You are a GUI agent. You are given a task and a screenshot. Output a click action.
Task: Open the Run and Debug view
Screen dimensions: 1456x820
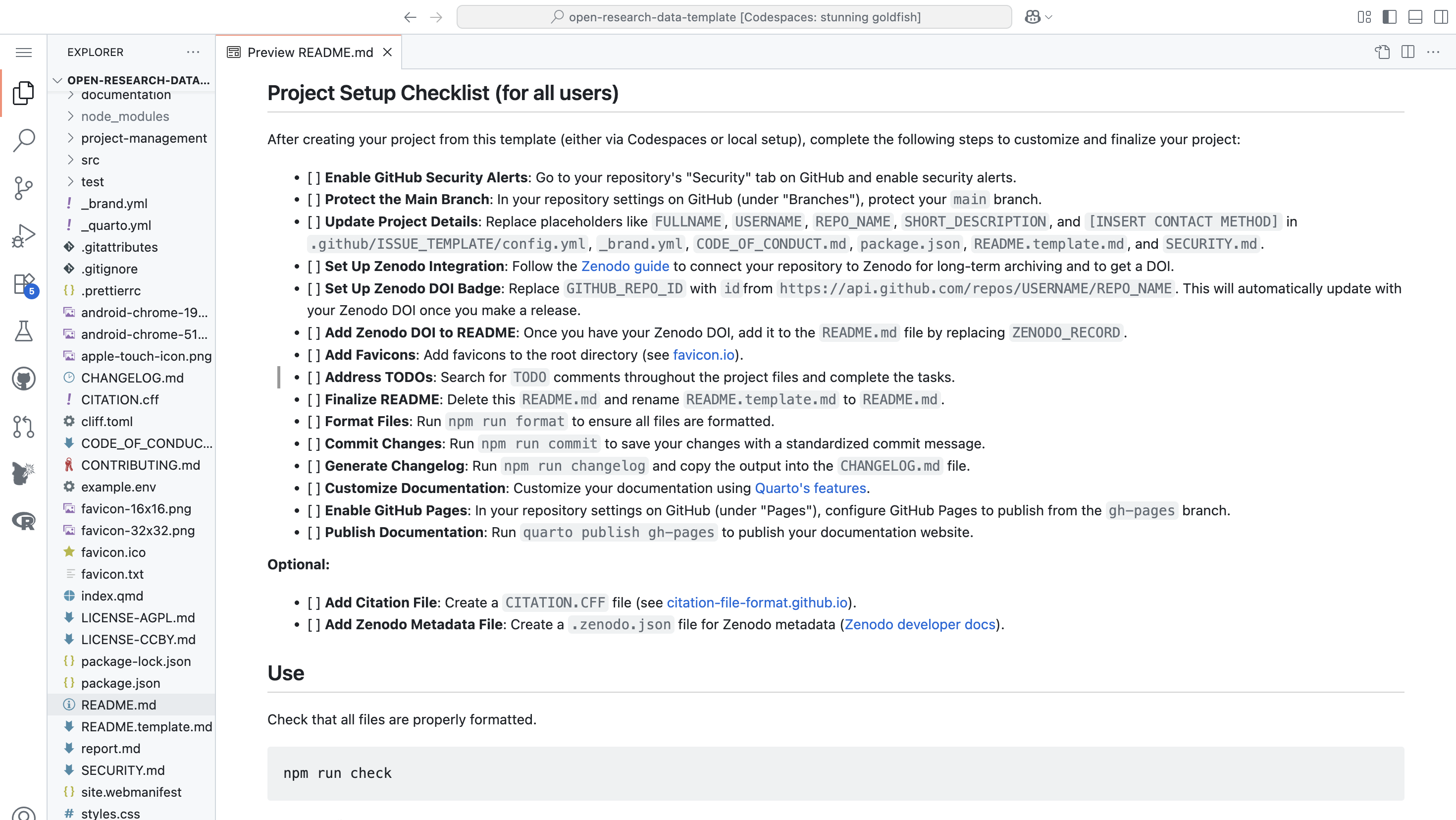(24, 235)
